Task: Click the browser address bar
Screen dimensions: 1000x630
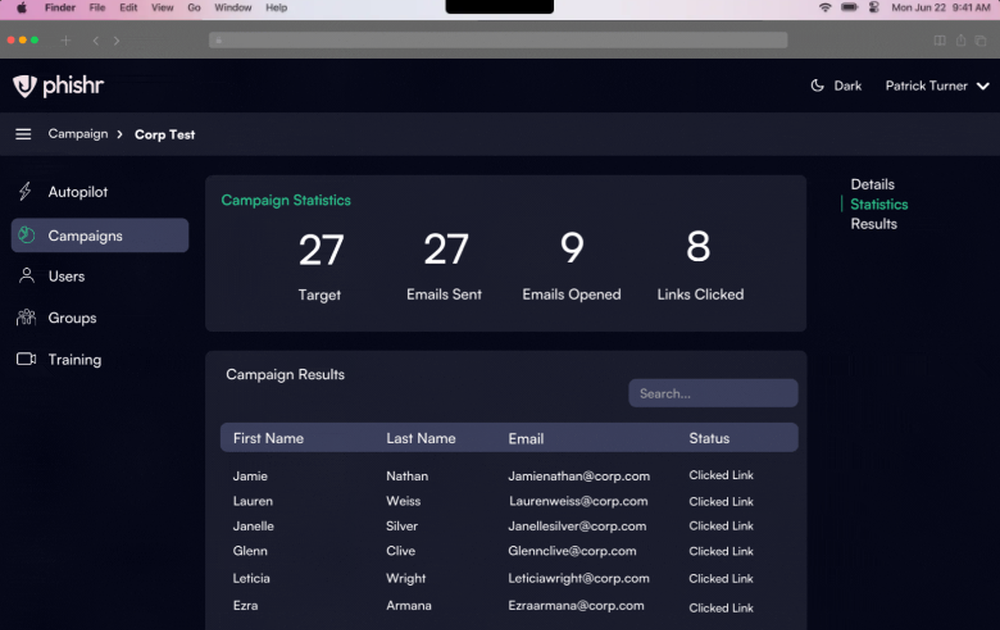Action: [498, 40]
